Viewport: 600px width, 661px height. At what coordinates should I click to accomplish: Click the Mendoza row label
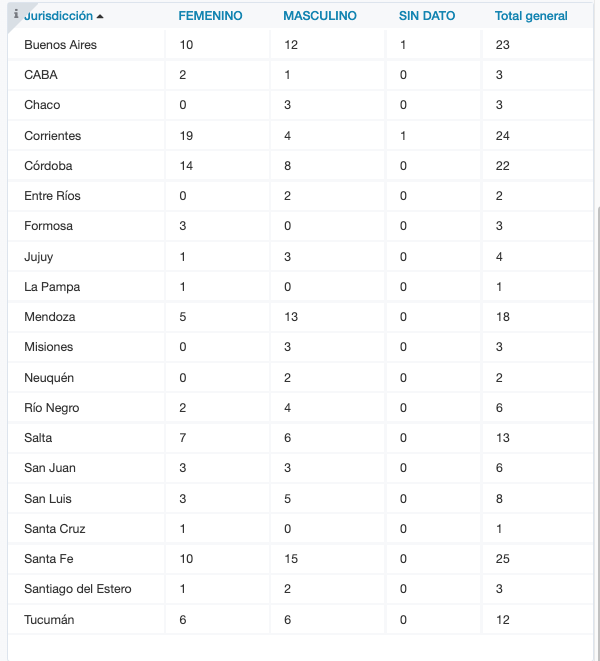click(x=50, y=317)
